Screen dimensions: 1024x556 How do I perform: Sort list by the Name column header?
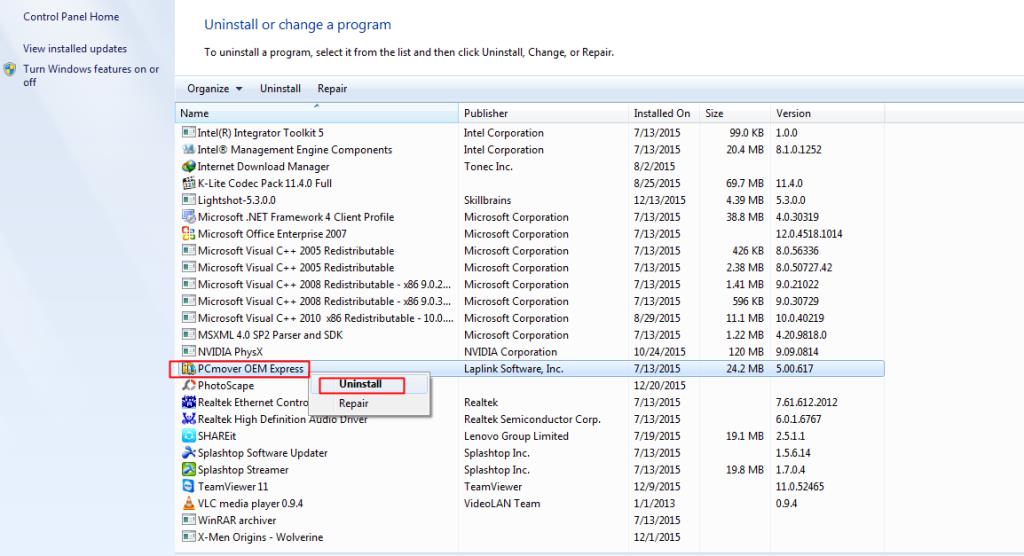(x=317, y=113)
